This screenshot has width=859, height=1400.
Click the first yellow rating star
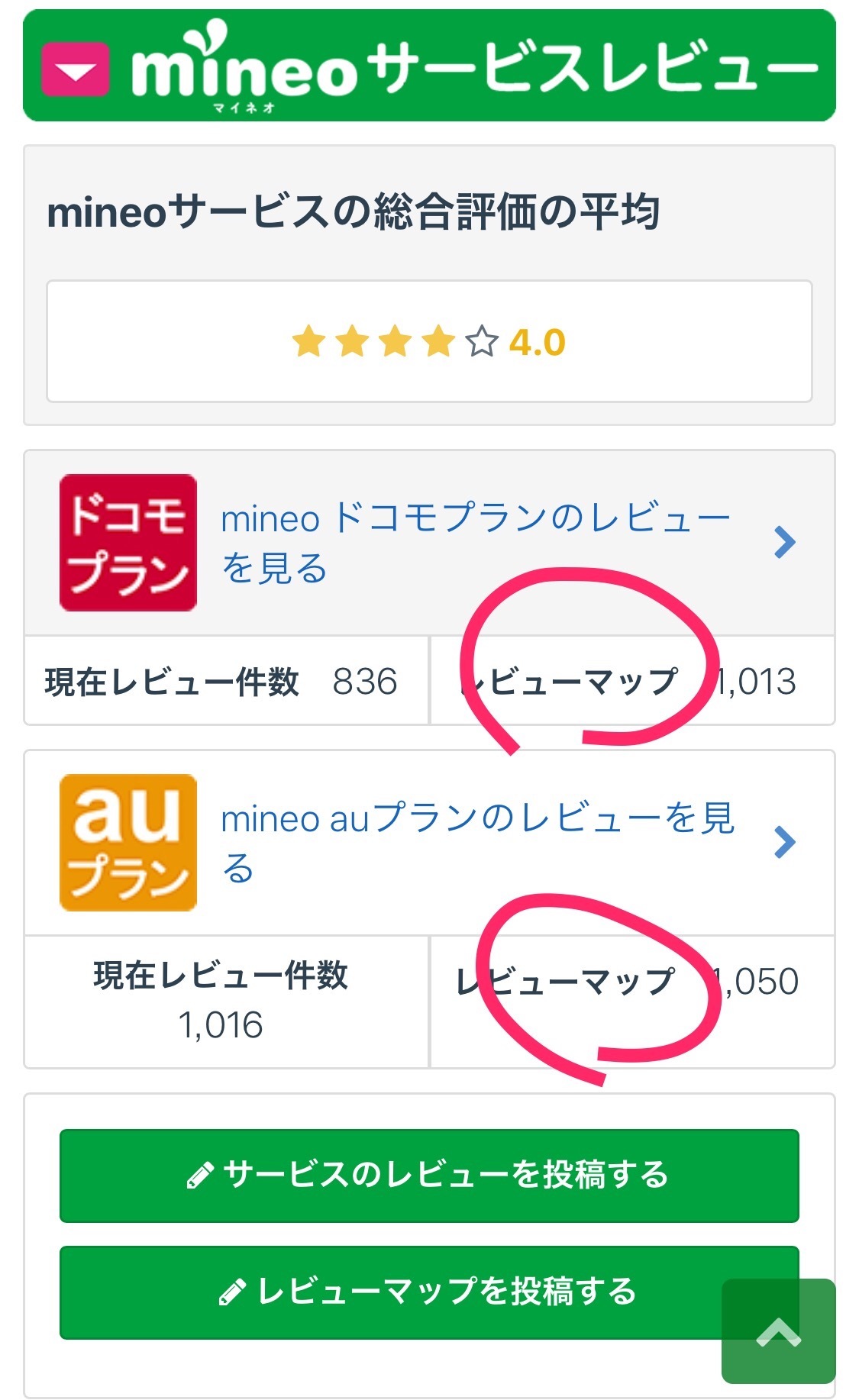[x=308, y=342]
